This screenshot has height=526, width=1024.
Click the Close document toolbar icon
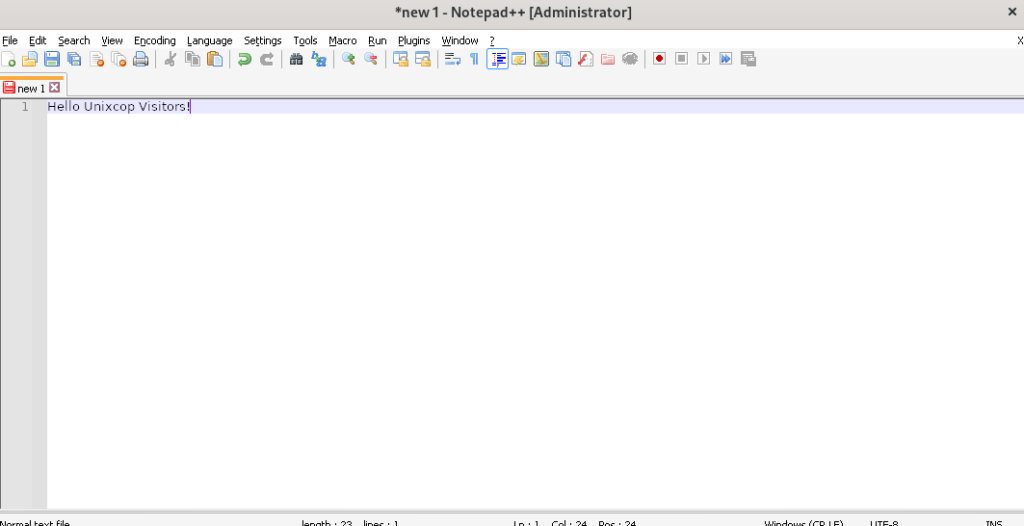click(97, 59)
